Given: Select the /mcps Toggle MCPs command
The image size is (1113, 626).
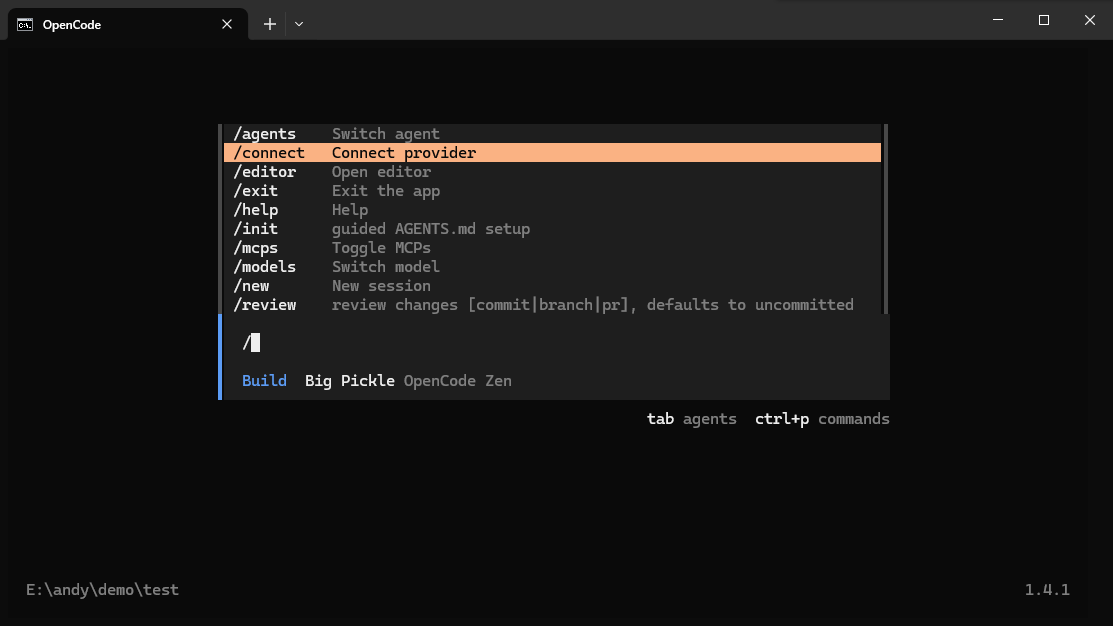Looking at the screenshot, I should 331,248.
